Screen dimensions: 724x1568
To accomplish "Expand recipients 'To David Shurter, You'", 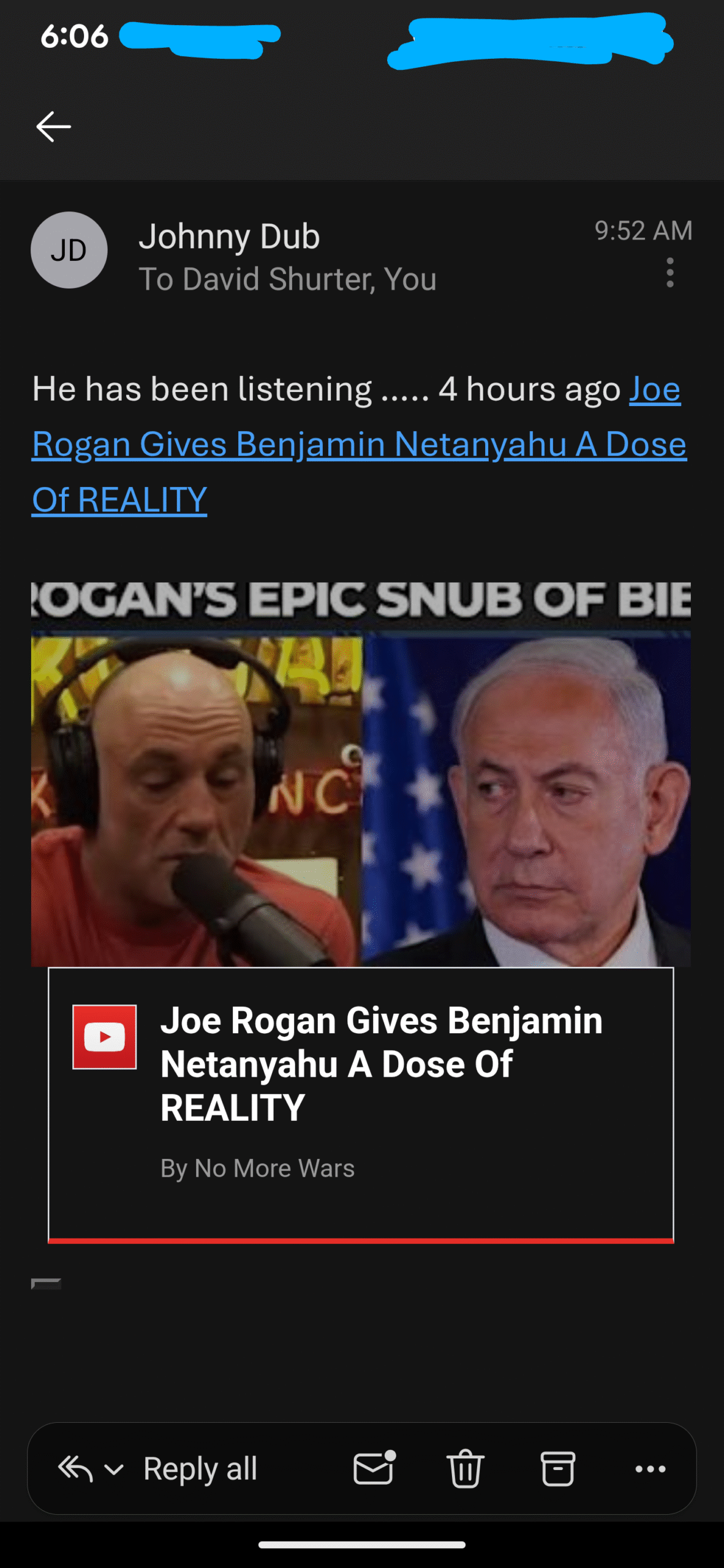I will (287, 279).
